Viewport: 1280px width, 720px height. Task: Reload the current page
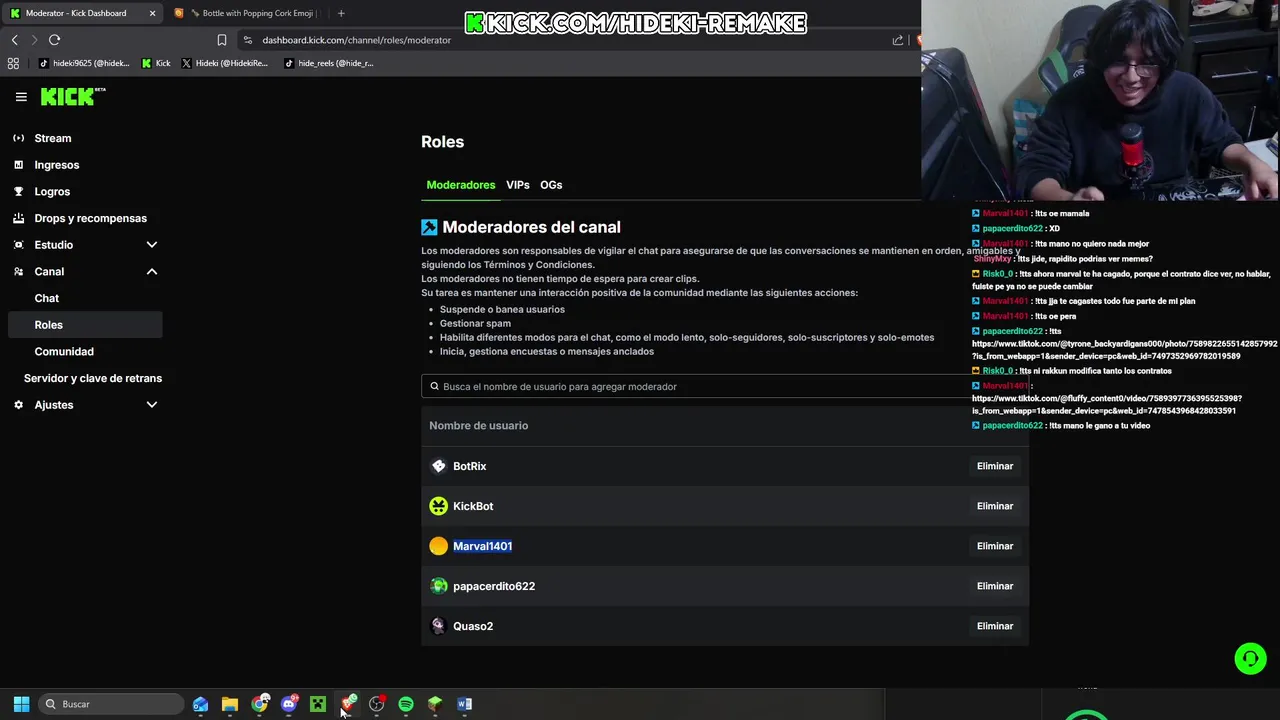pos(55,40)
